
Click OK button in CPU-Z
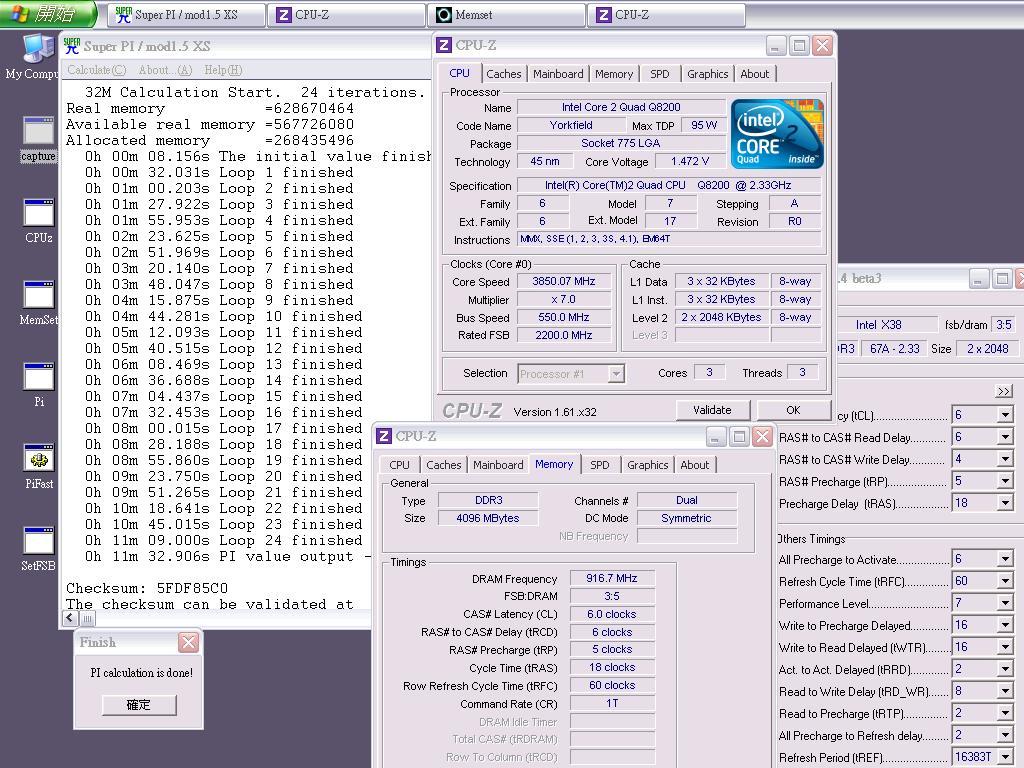point(793,410)
